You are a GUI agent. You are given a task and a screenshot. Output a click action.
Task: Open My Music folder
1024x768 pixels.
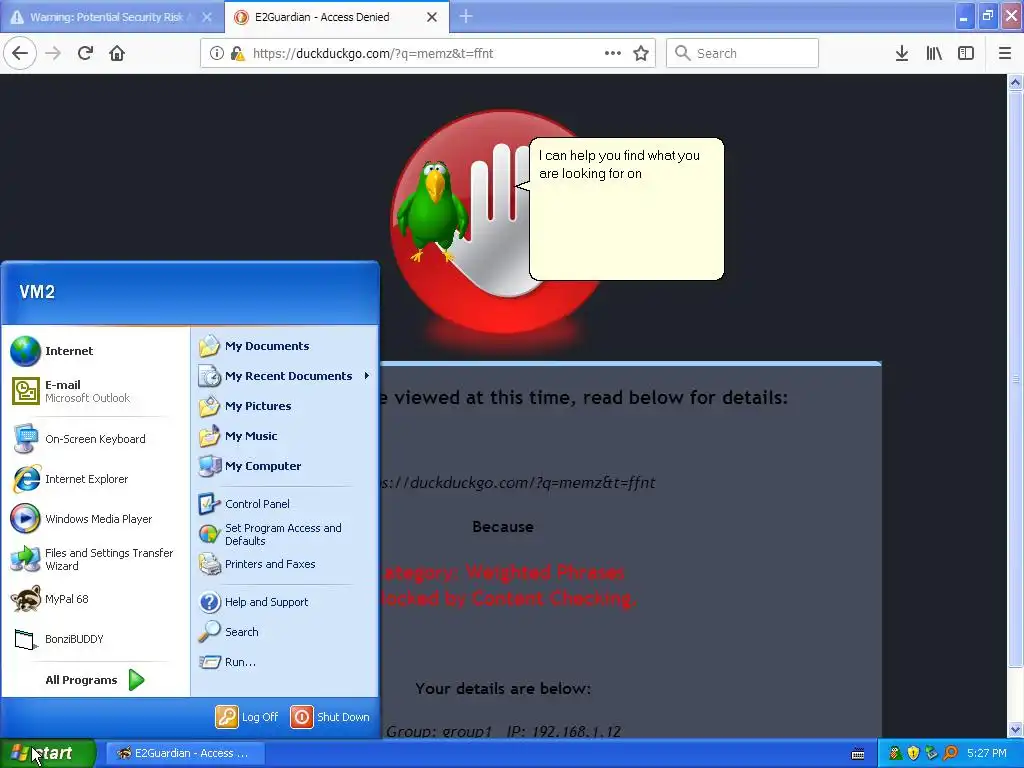[285, 436]
